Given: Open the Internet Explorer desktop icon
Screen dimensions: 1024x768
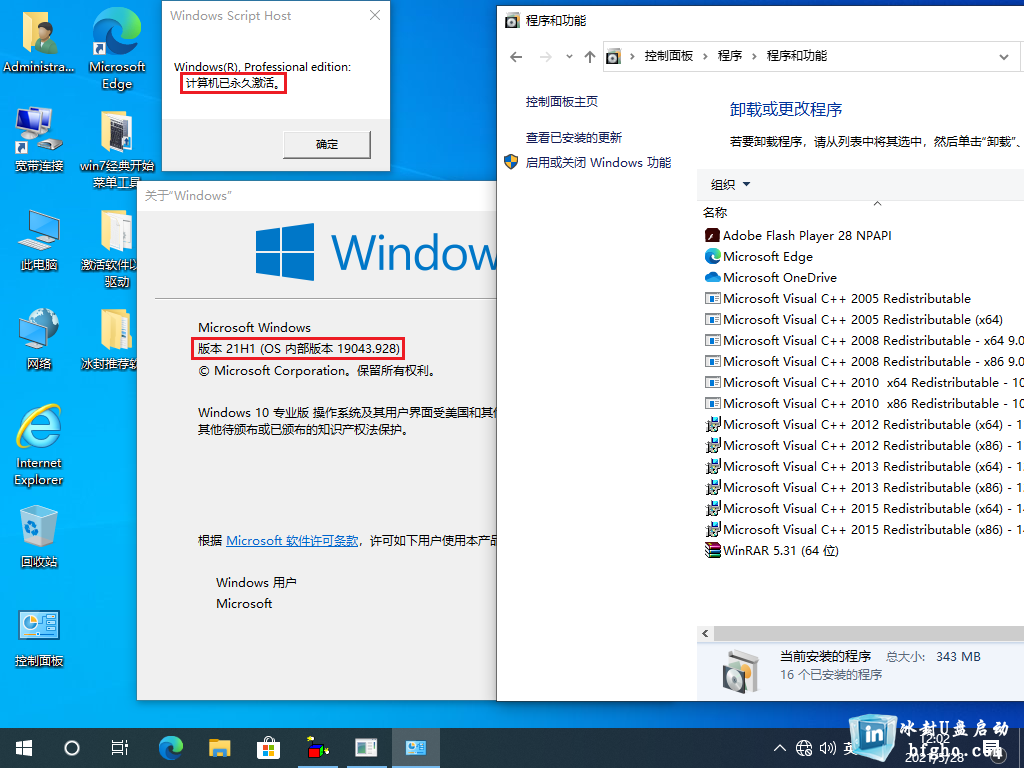Looking at the screenshot, I should (39, 445).
